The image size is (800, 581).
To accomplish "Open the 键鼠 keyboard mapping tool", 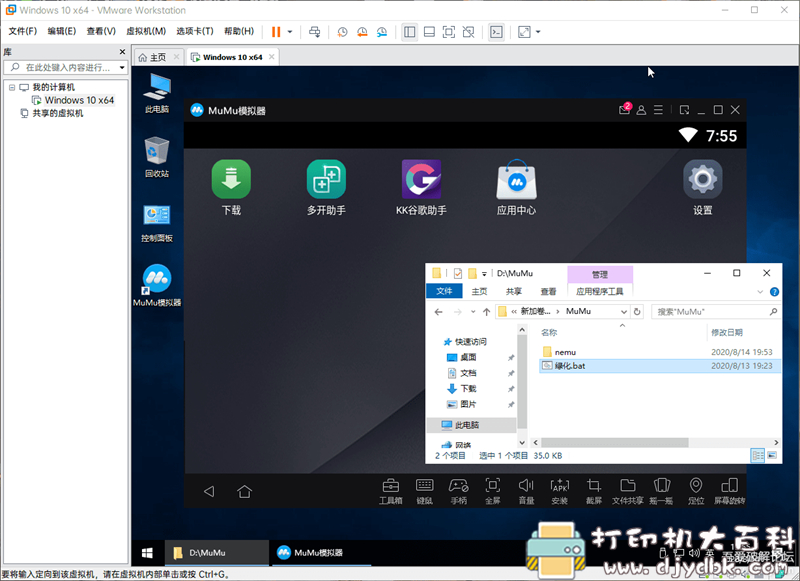I will point(424,491).
